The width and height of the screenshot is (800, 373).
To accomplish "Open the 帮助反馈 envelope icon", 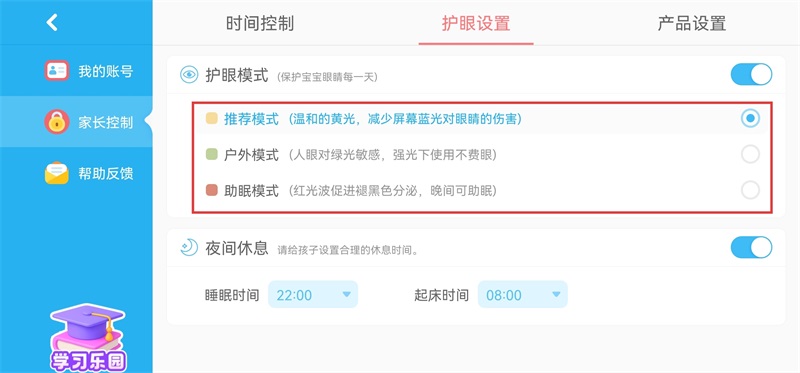I will coord(57,173).
